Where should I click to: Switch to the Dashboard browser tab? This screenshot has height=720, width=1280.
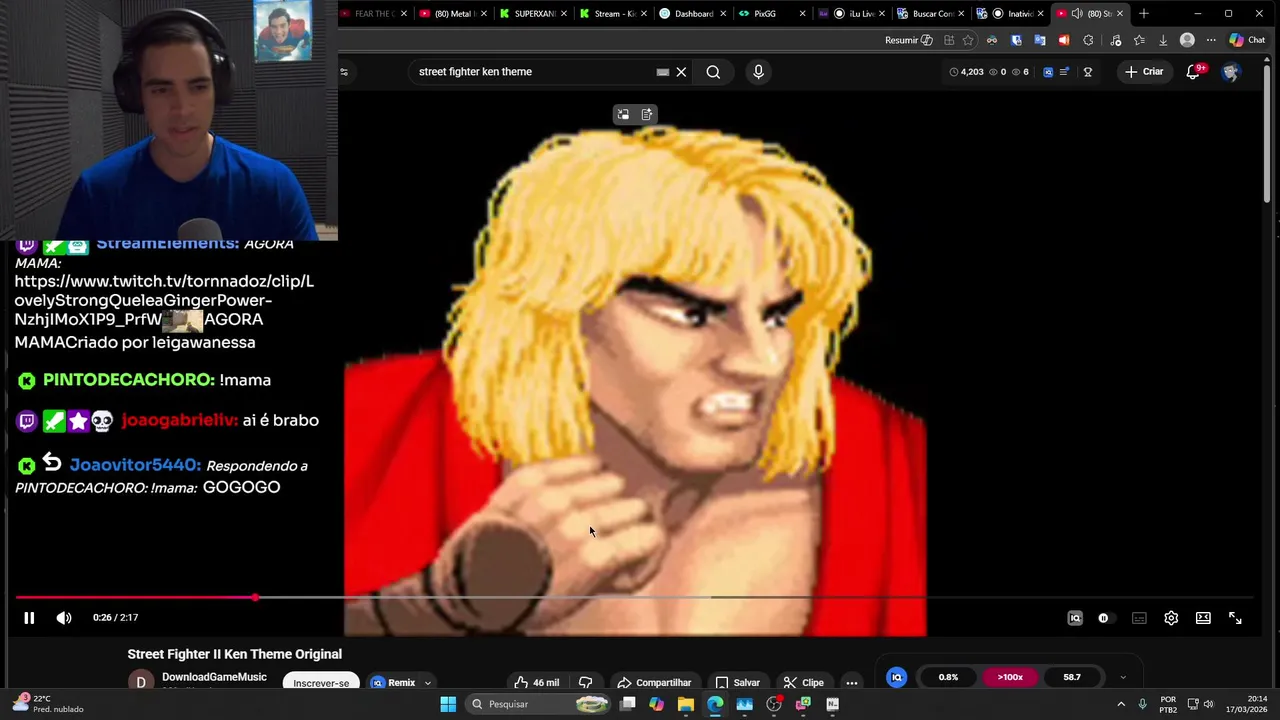pyautogui.click(x=693, y=13)
